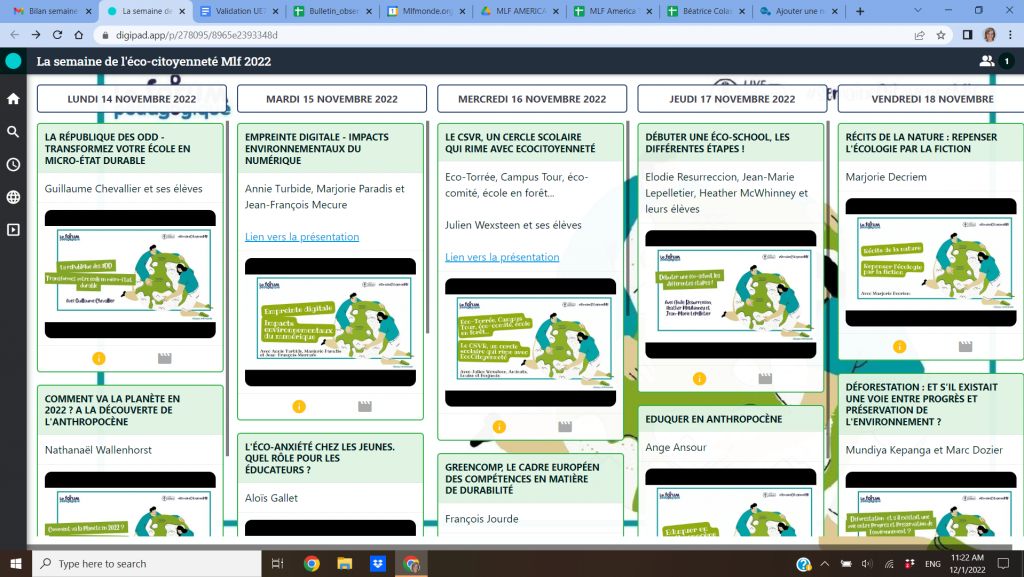
Task: Open a new browser tab
Action: tap(860, 11)
